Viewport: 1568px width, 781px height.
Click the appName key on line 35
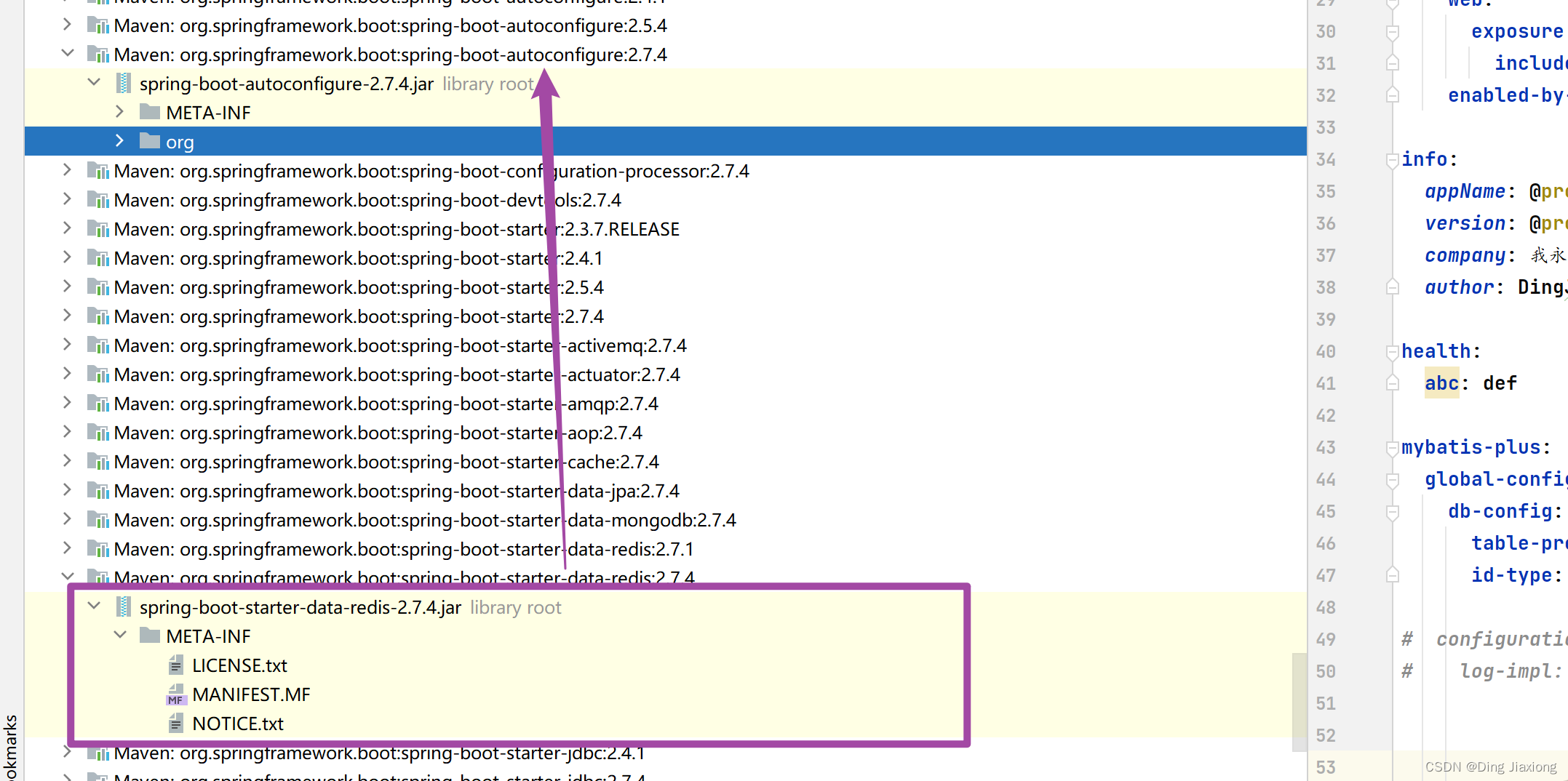pos(1465,191)
